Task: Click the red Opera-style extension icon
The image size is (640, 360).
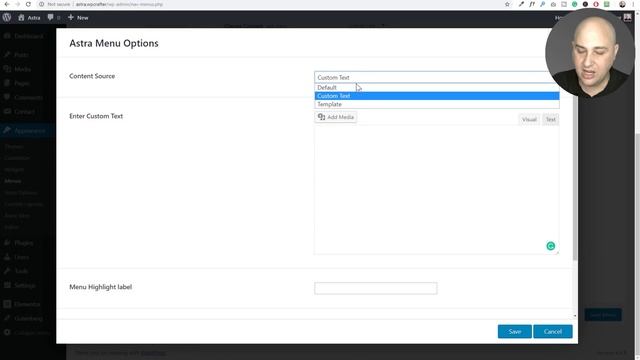Action: click(x=596, y=4)
